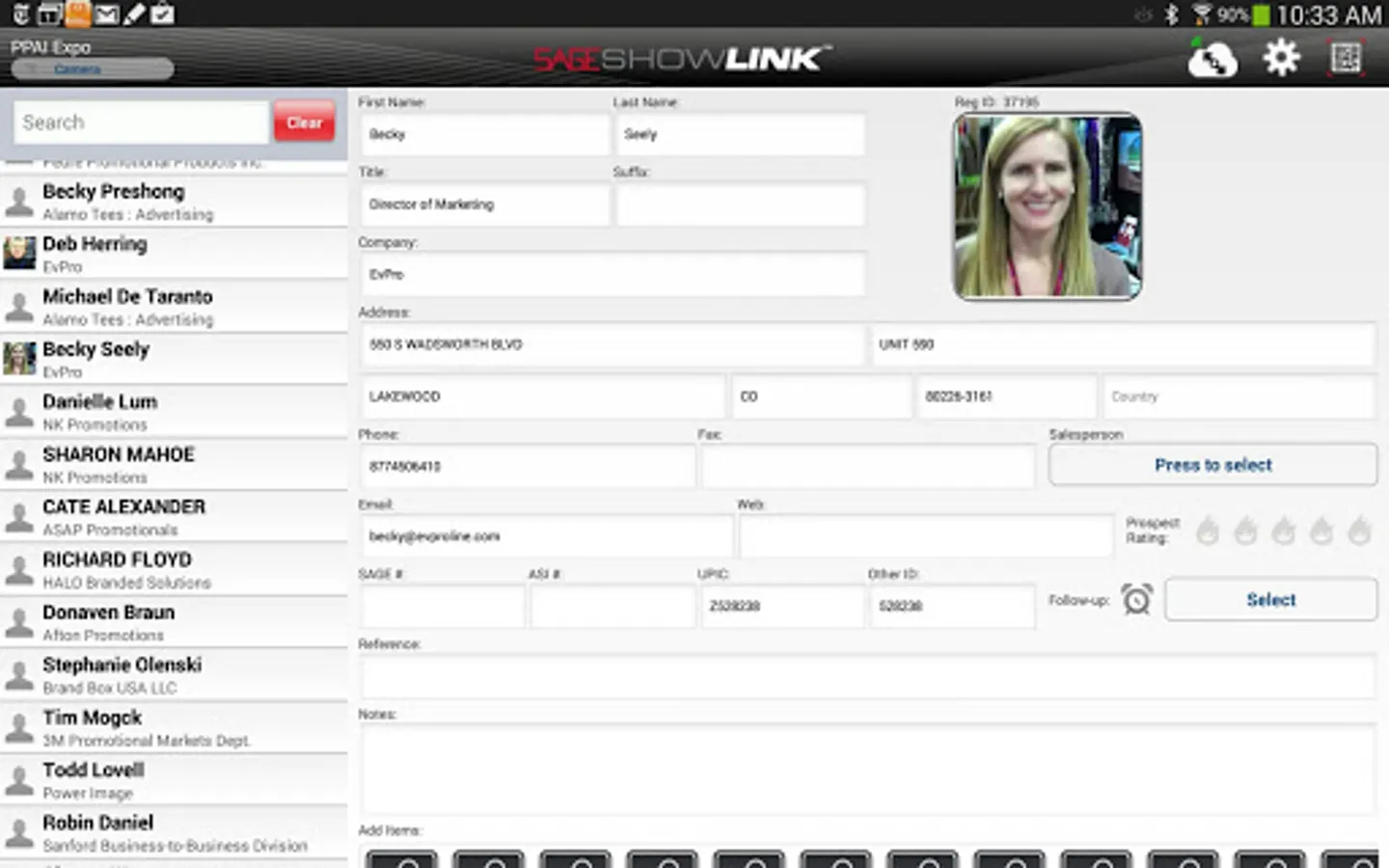This screenshot has width=1389, height=868.
Task: Tap the Camera button under PPAI Expo
Action: 93,69
